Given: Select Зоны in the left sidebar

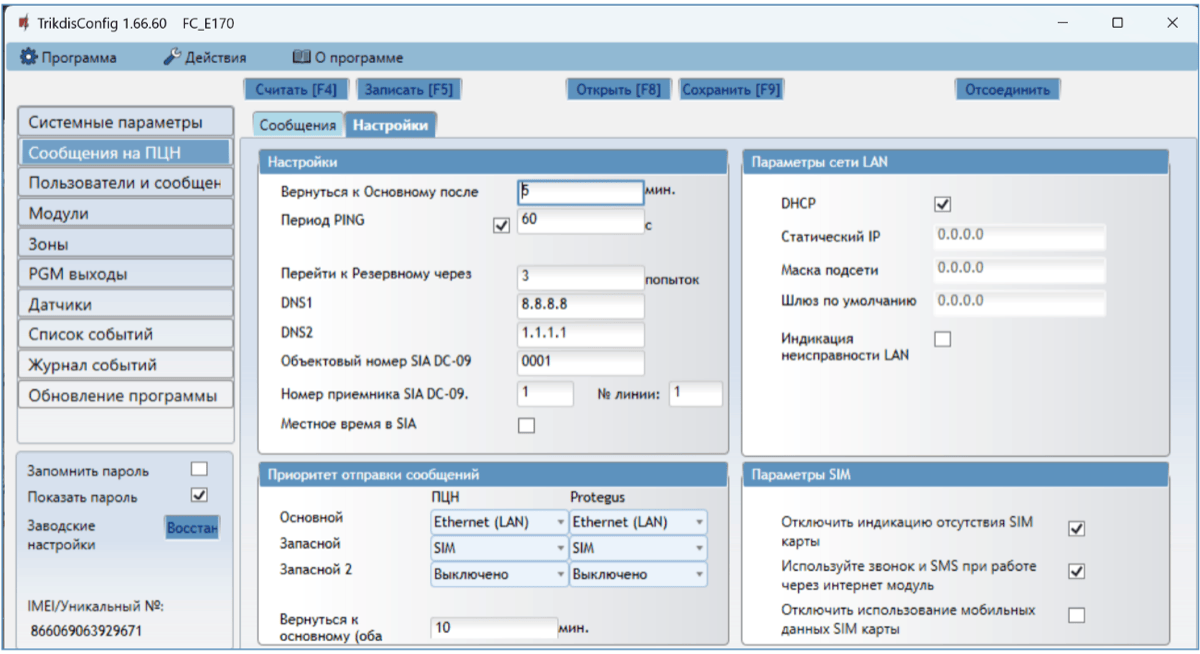Looking at the screenshot, I should [125, 244].
